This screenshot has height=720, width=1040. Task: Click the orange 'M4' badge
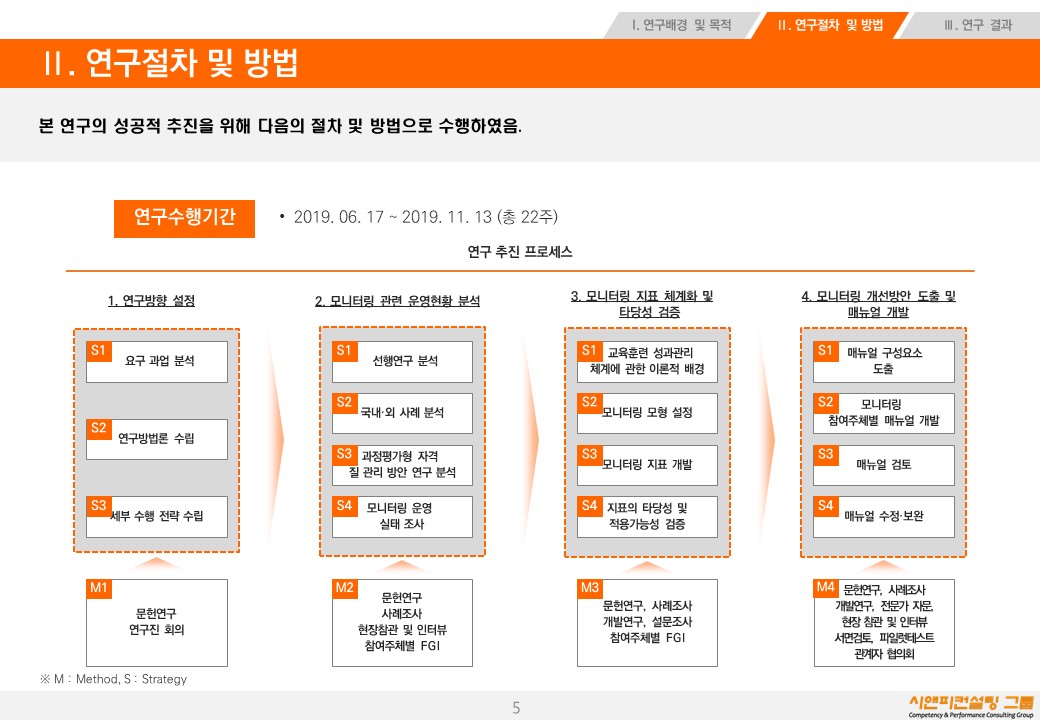[x=826, y=588]
